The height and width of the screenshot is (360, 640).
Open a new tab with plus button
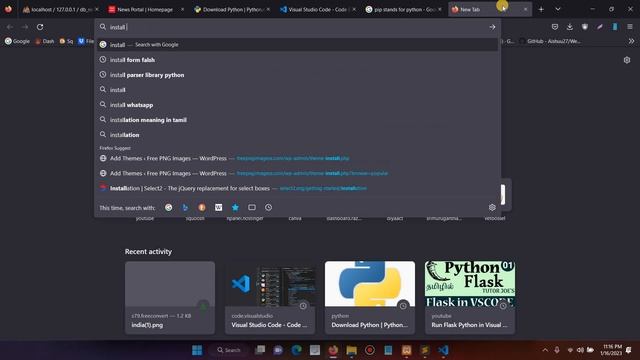541,9
